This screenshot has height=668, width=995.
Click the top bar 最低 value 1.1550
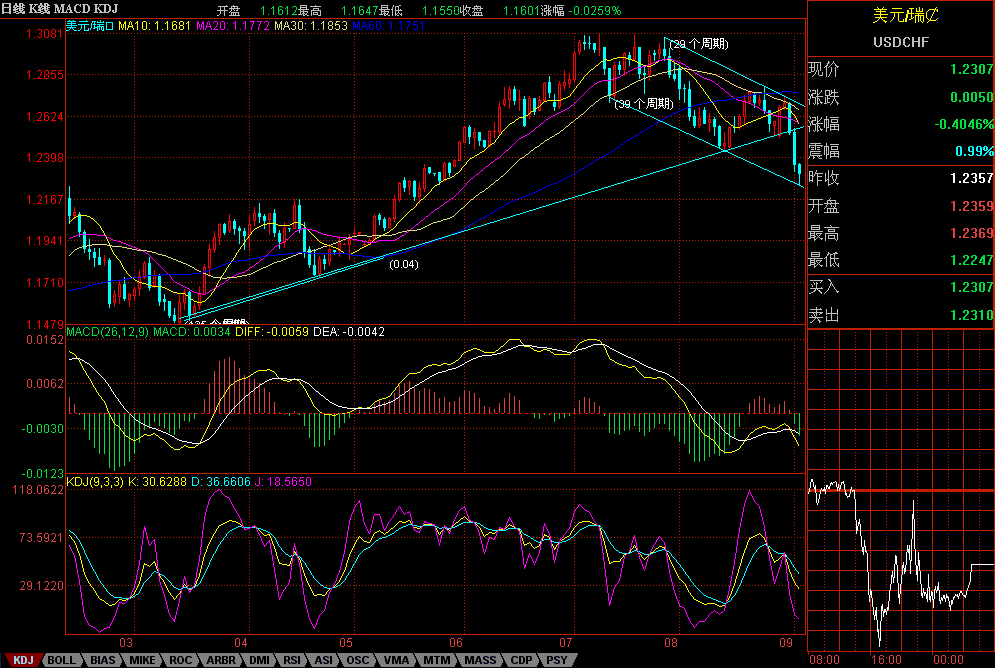point(440,11)
